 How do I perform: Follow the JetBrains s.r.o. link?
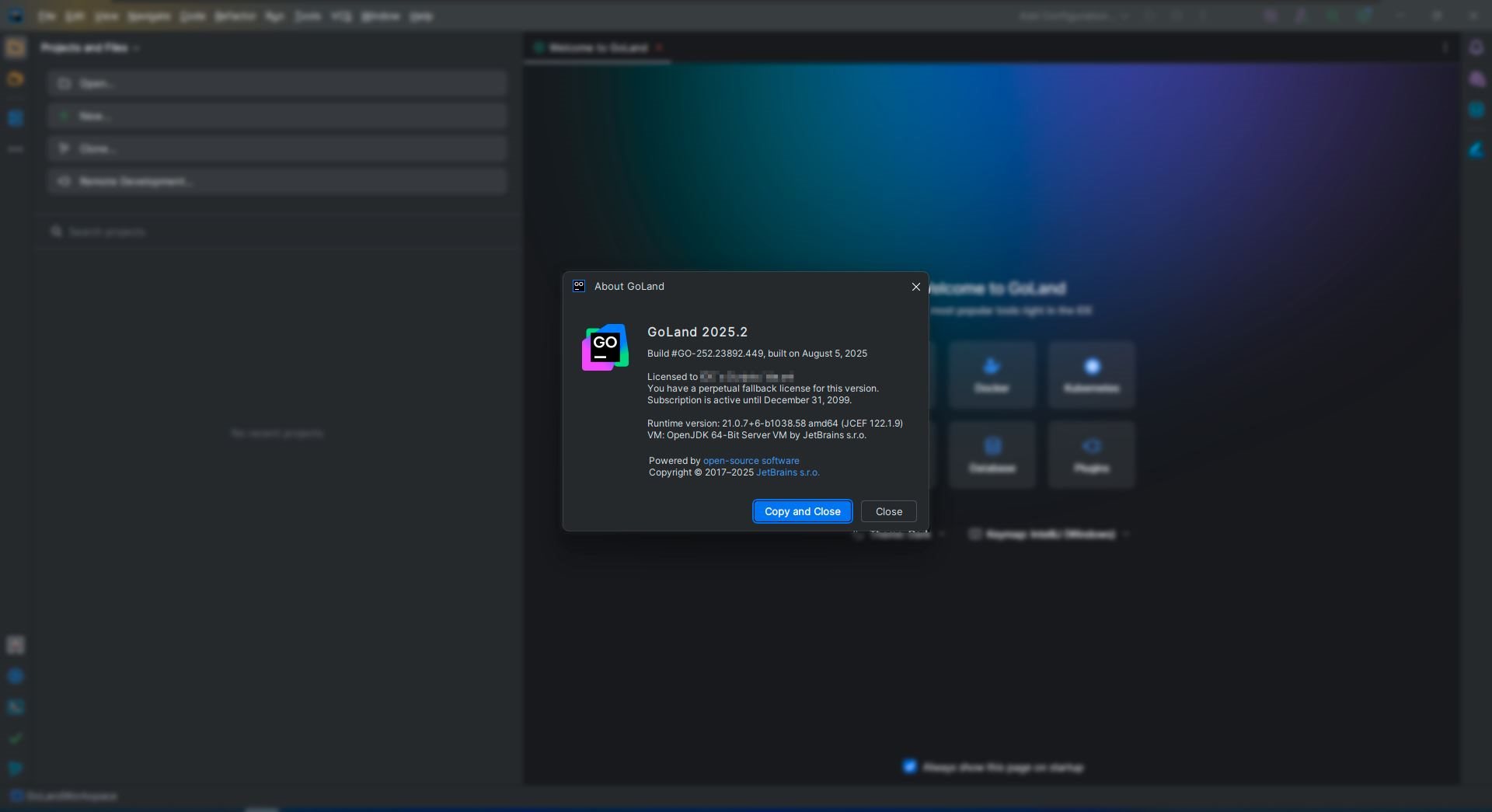788,472
